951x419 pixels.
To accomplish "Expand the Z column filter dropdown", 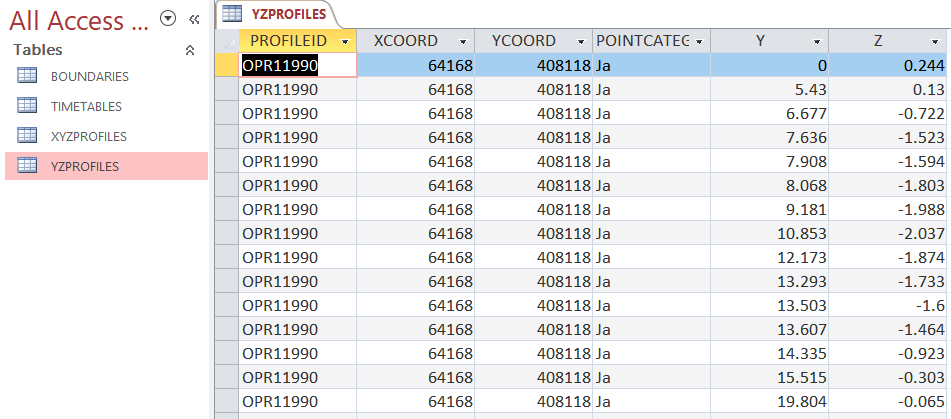I will pyautogui.click(x=937, y=41).
